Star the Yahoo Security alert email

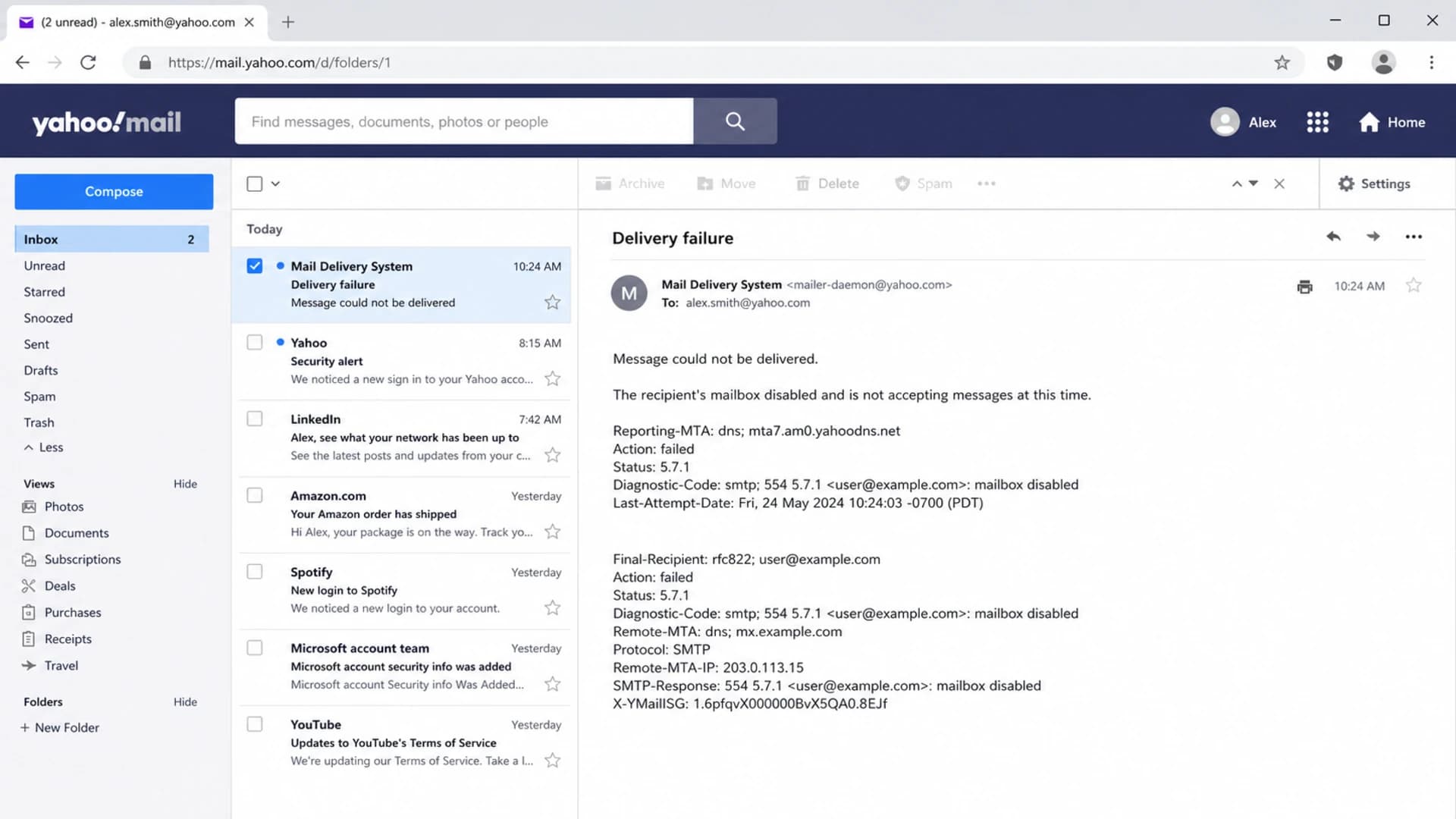[x=553, y=378]
